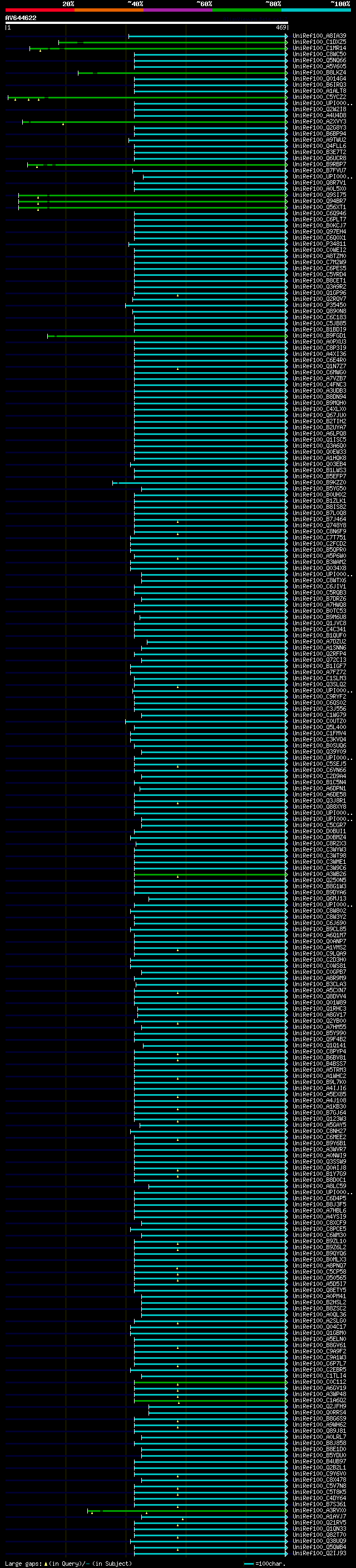Screen dimensions: 356x1568
Task: Open hit UniRef100_B8LKZ4
Action: point(319,72)
